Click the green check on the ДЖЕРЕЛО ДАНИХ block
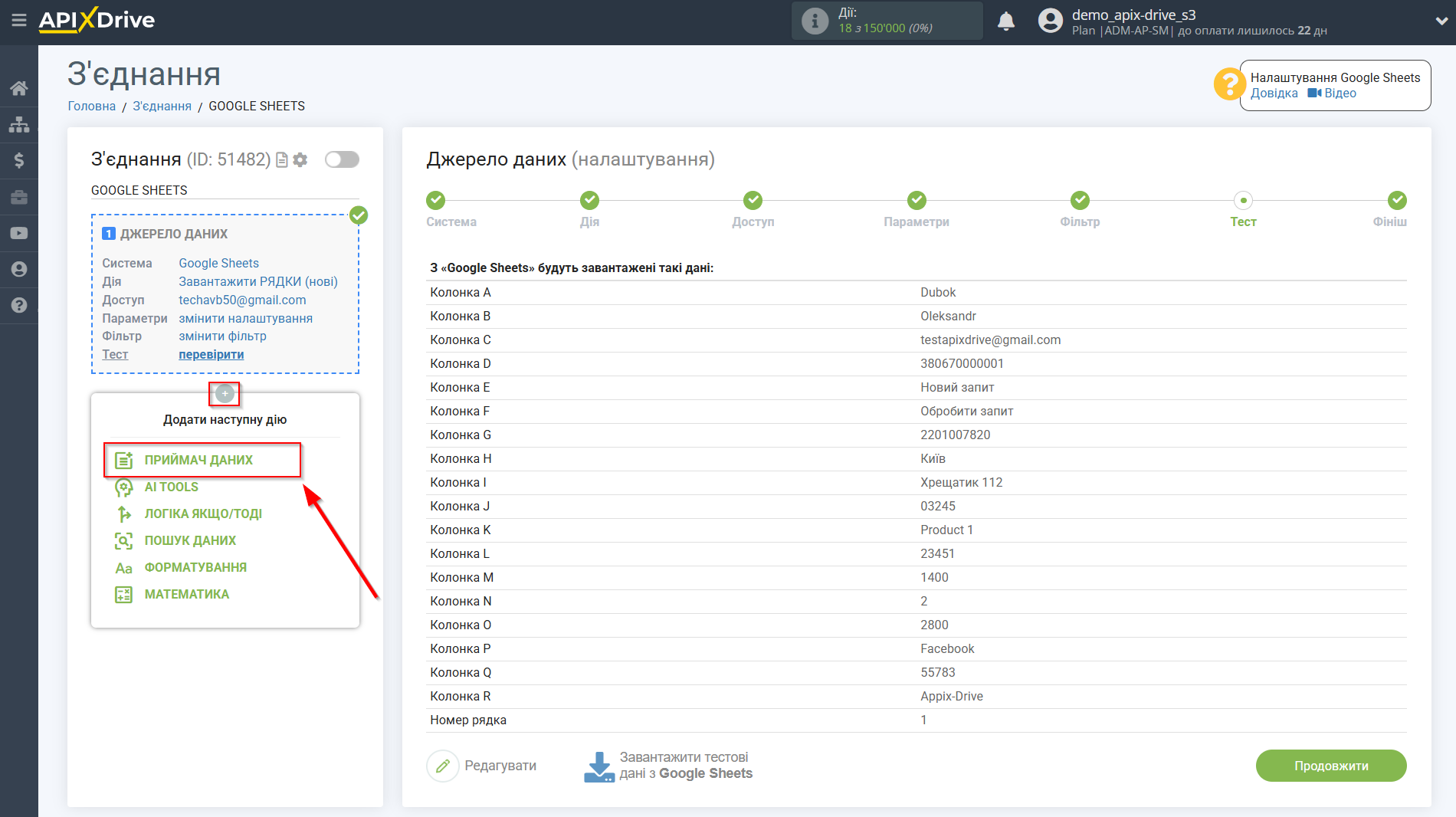 359,215
